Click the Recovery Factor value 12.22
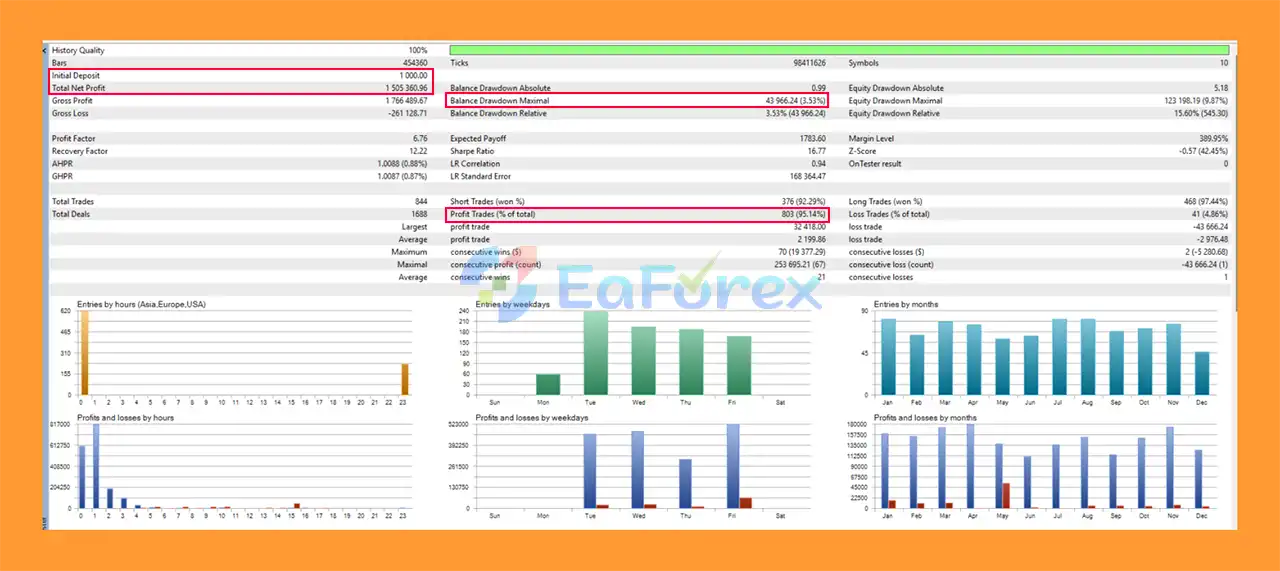This screenshot has width=1280, height=571. click(419, 151)
